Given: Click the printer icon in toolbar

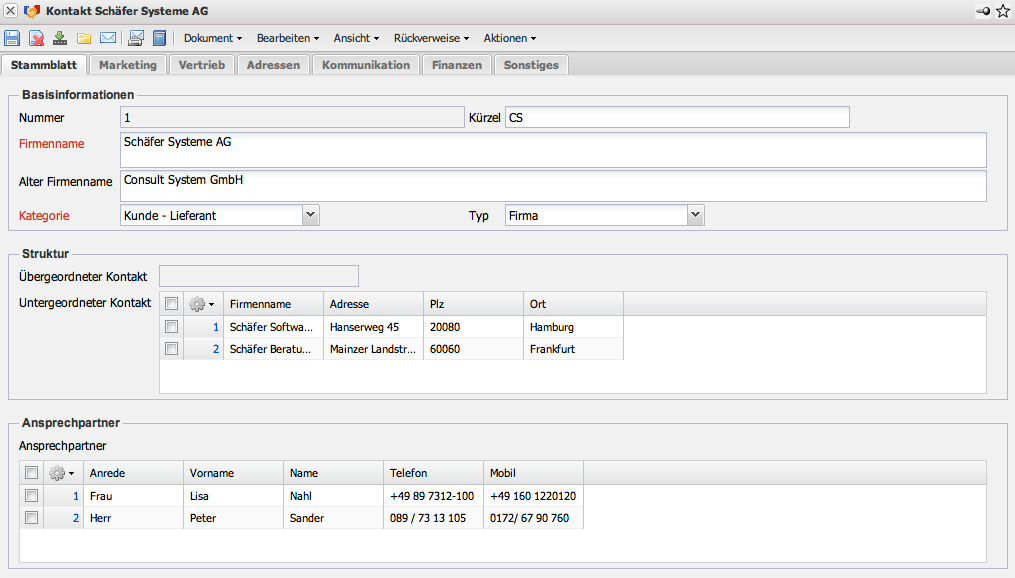Looking at the screenshot, I should pos(136,38).
